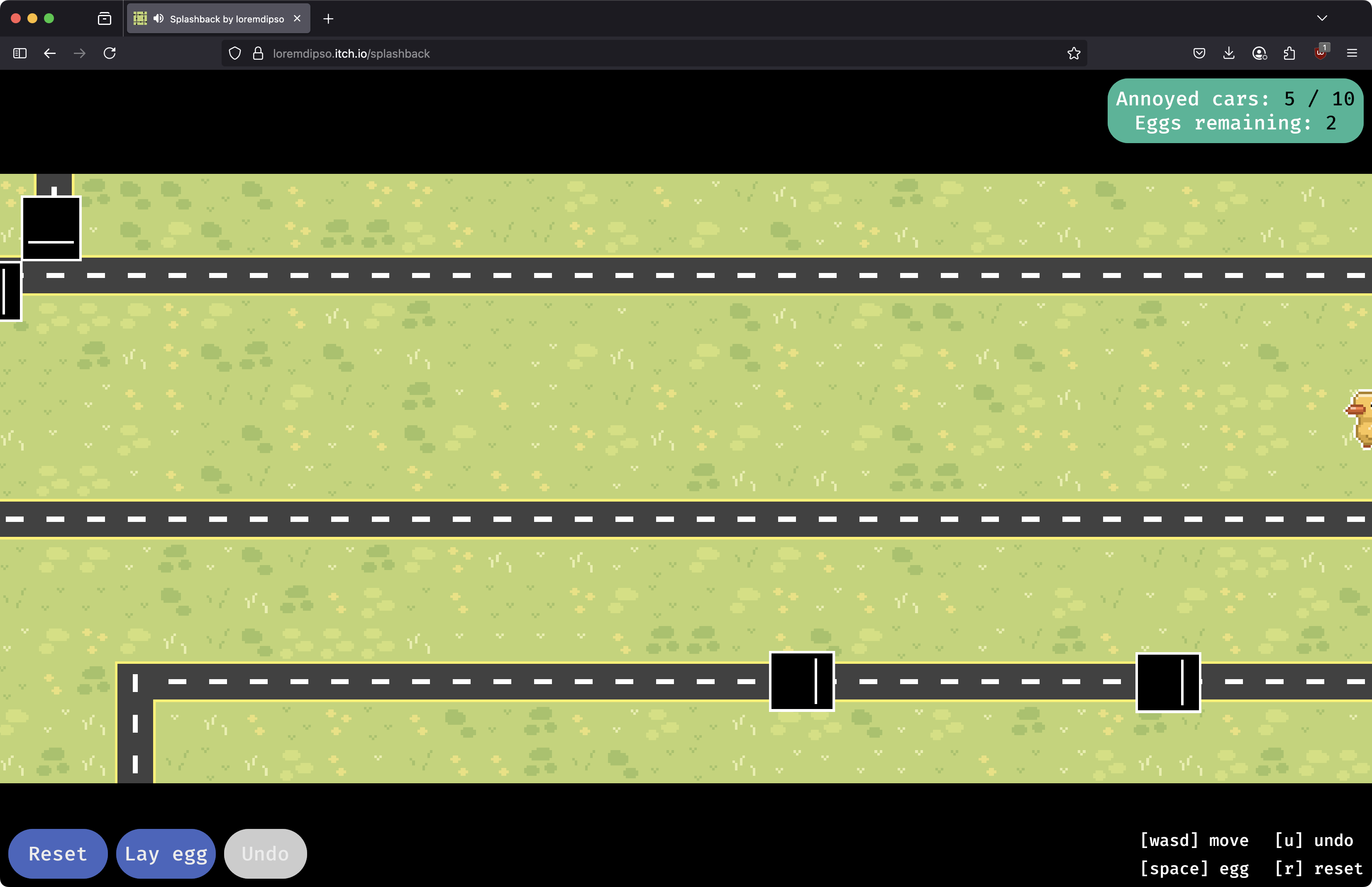Select the Splashback by loremdipso tab
Viewport: 1372px width, 887px height.
[x=226, y=18]
